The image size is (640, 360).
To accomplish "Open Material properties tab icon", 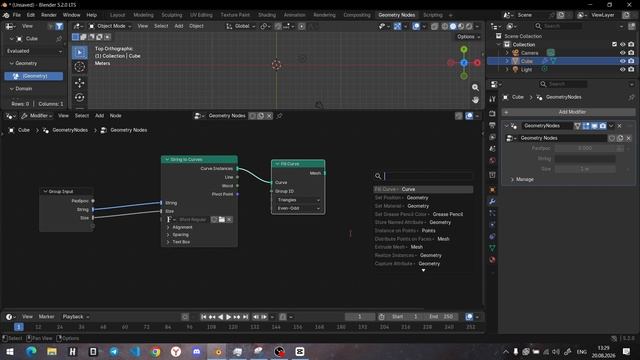I will click(x=492, y=260).
